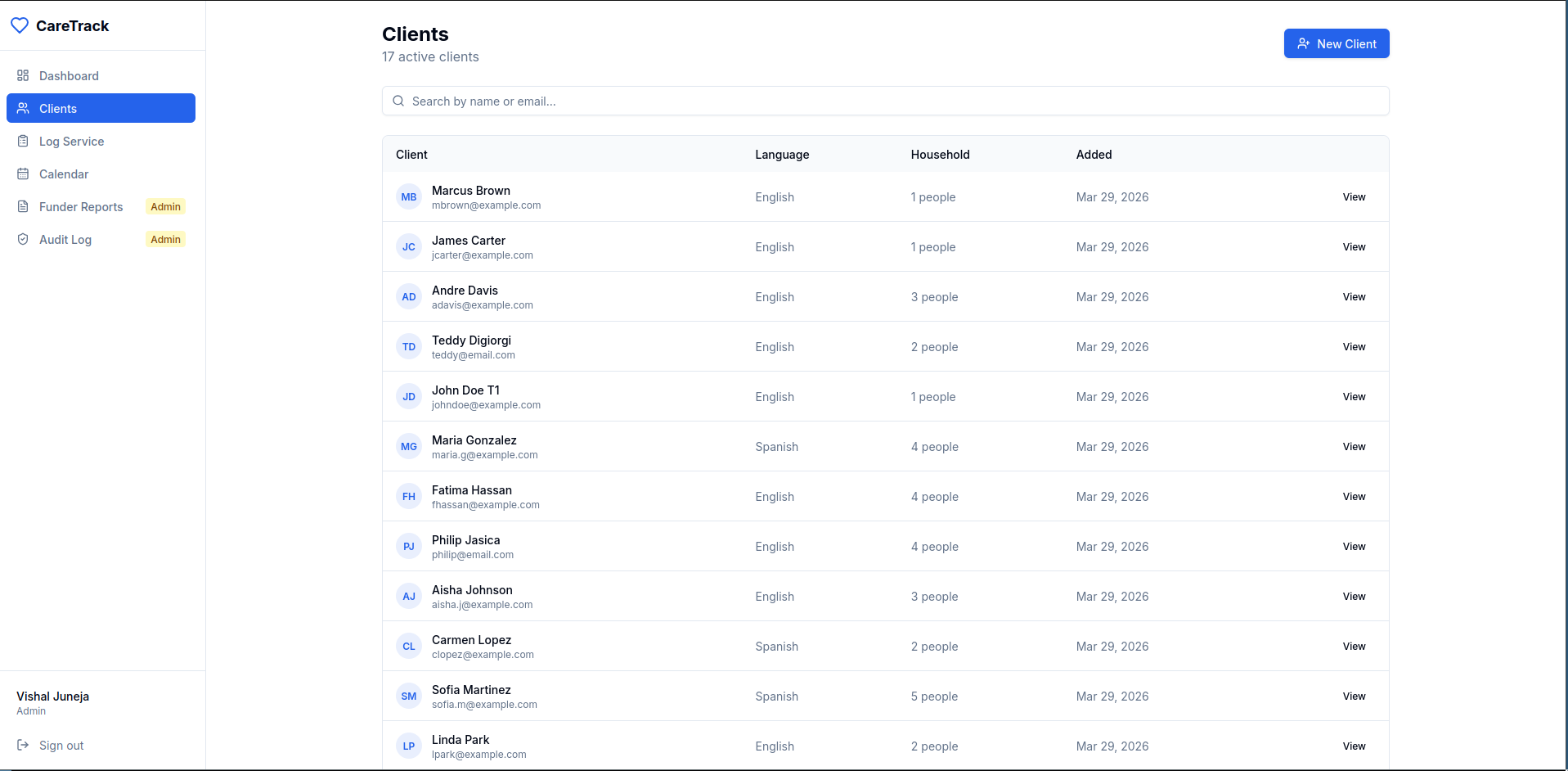The width and height of the screenshot is (1568, 771).
Task: Focus the search by name or email field
Action: click(885, 101)
